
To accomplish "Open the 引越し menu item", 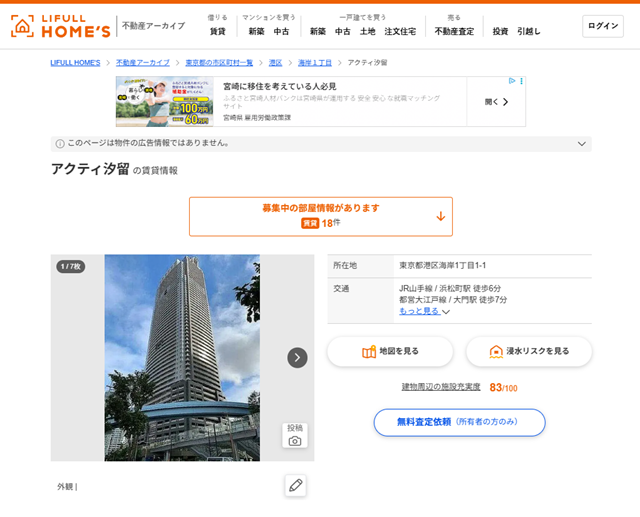I will point(529,31).
